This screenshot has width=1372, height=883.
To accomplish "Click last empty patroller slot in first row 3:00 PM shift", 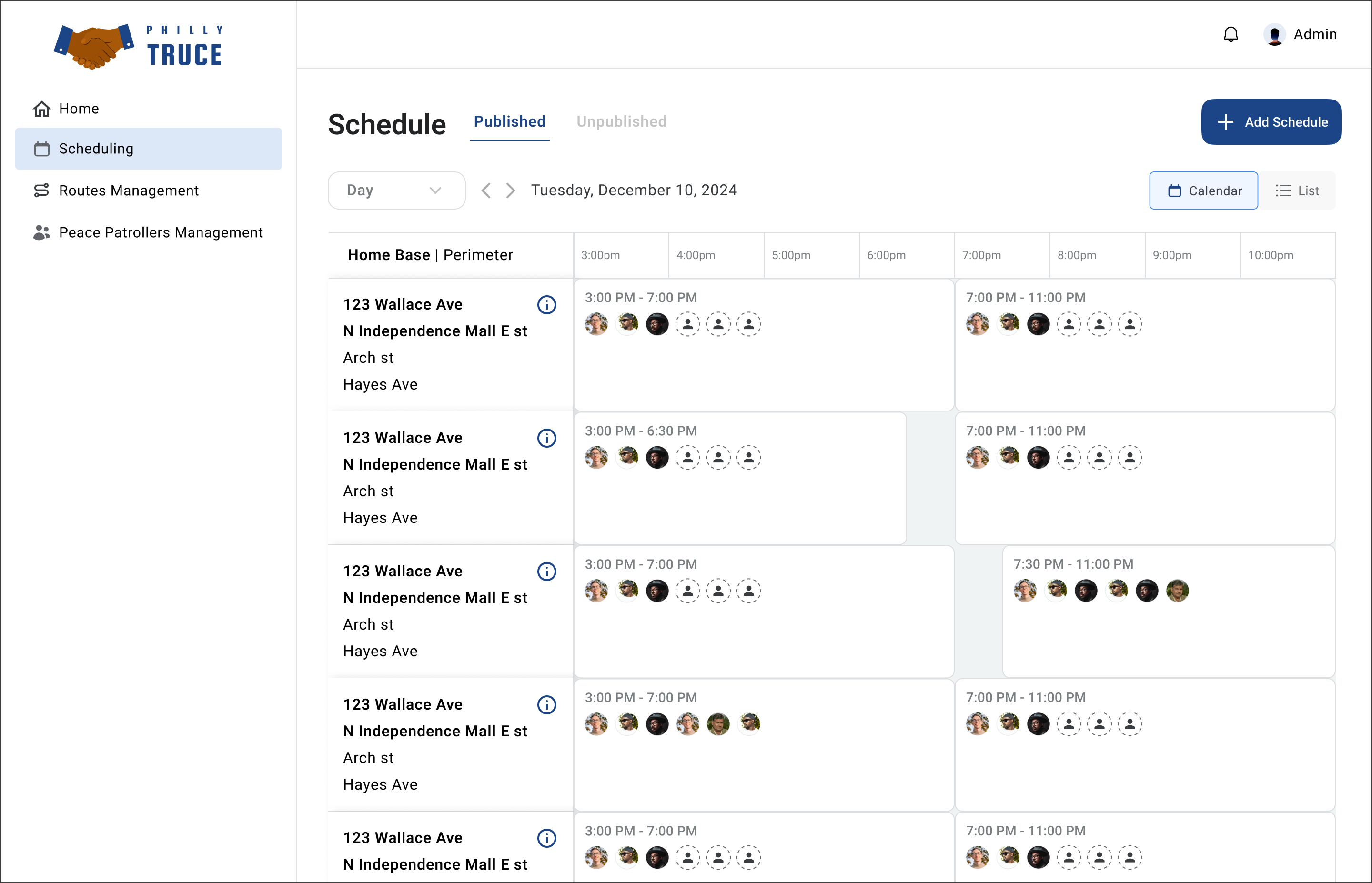I will click(x=748, y=324).
